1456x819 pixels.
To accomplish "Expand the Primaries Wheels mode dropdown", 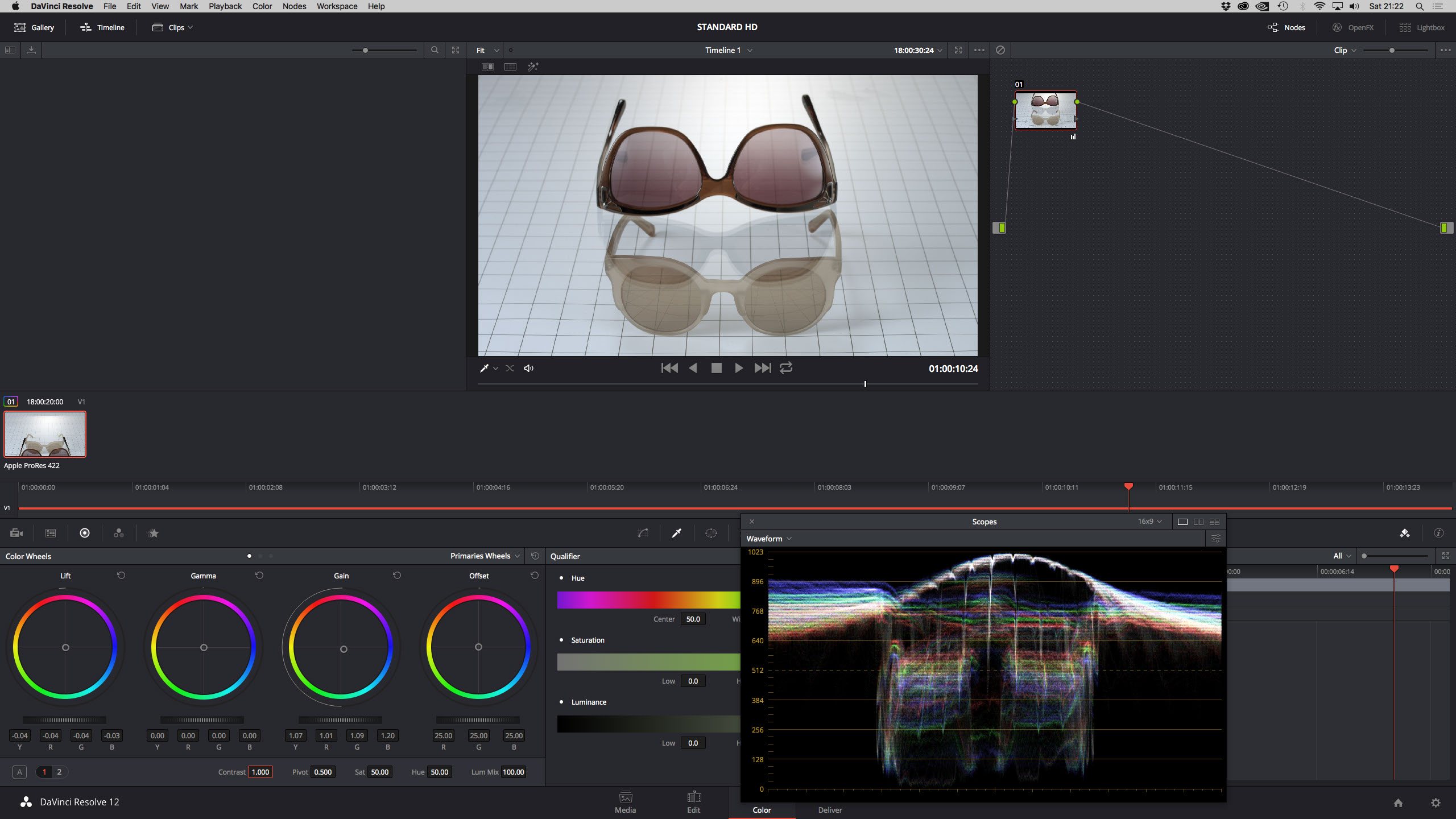I will coord(485,556).
